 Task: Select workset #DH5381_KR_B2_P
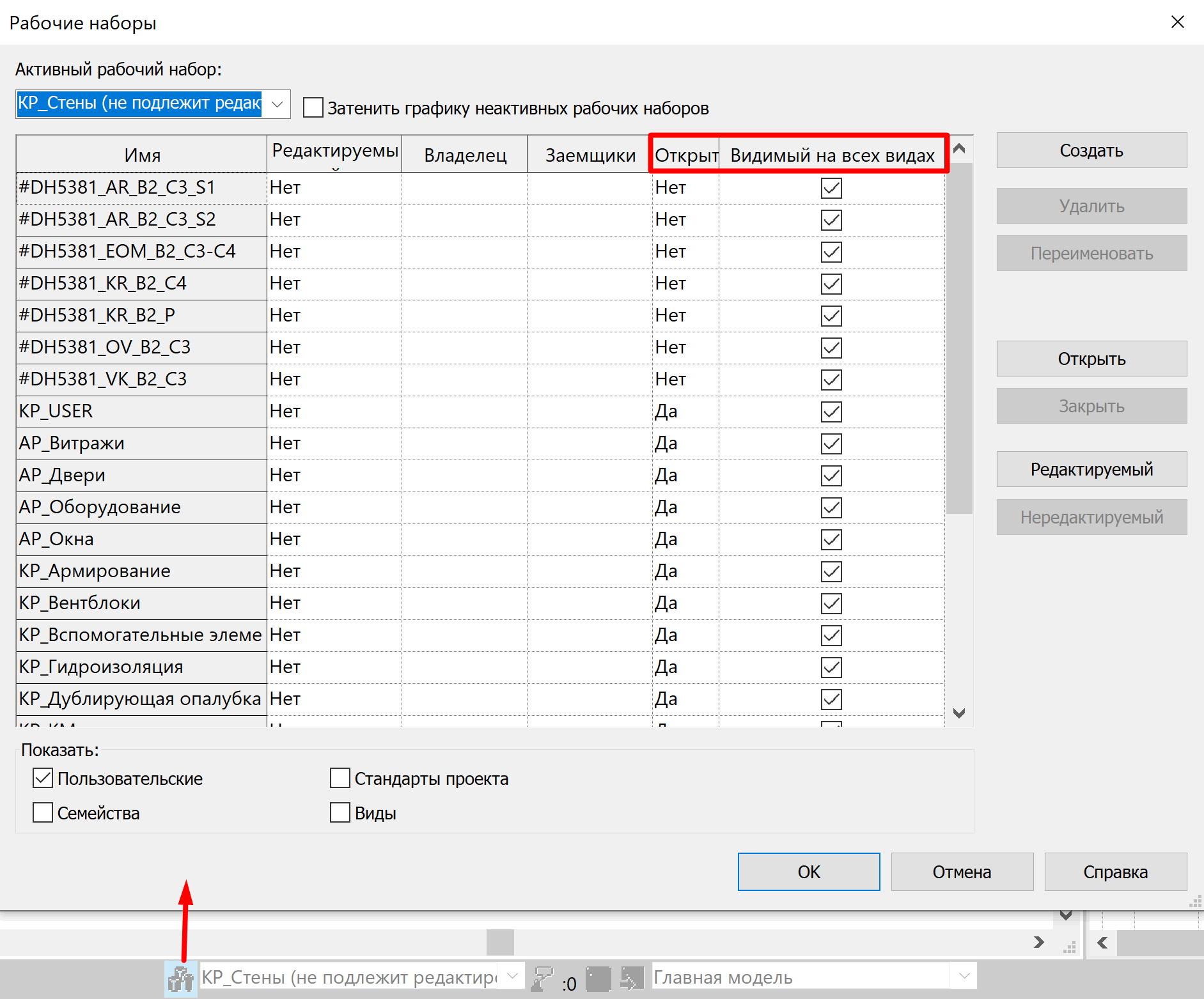click(x=141, y=316)
